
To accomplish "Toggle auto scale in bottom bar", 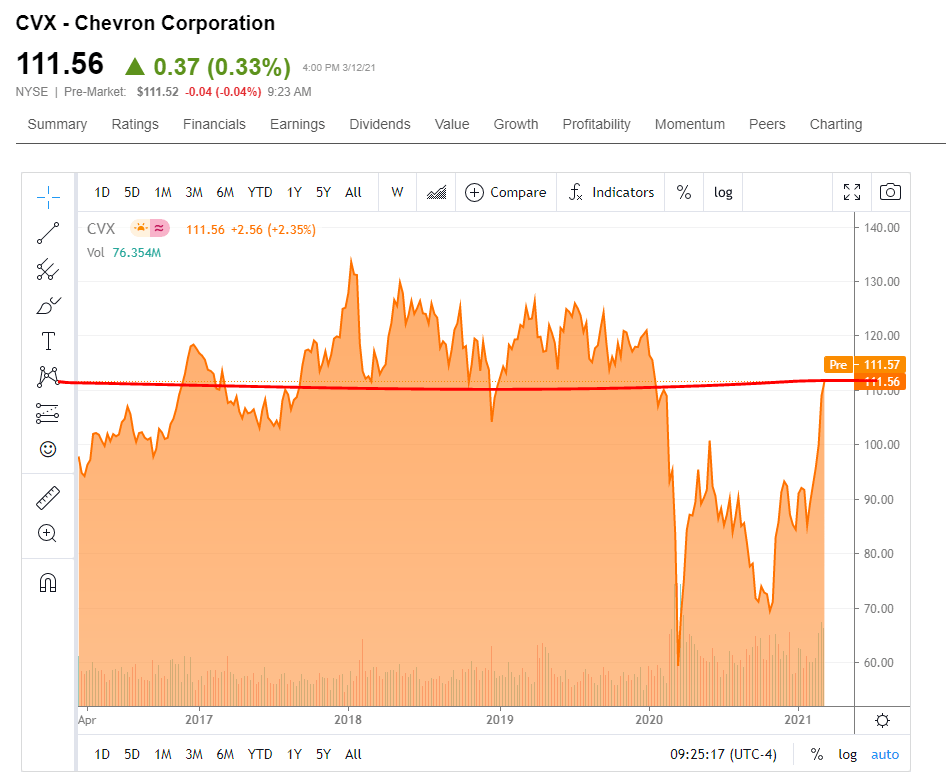I will point(885,754).
